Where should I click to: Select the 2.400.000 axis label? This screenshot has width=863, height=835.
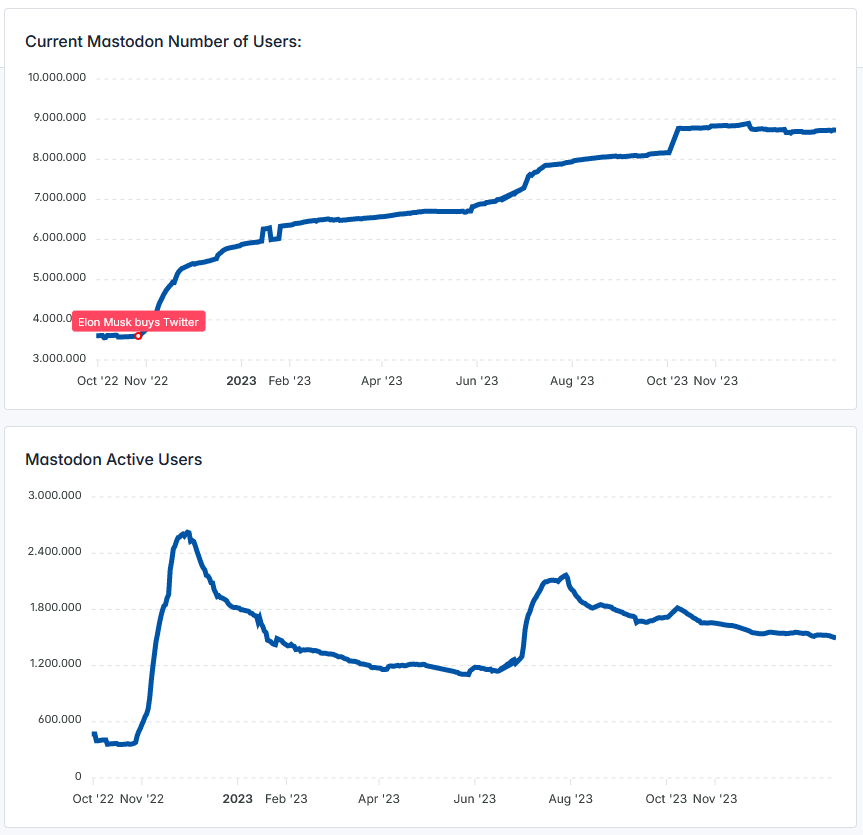(55, 552)
